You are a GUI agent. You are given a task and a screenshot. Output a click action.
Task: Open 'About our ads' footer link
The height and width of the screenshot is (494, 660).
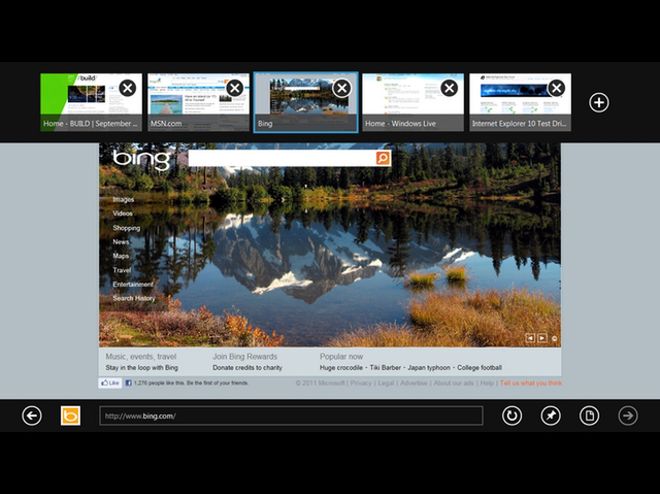(453, 383)
